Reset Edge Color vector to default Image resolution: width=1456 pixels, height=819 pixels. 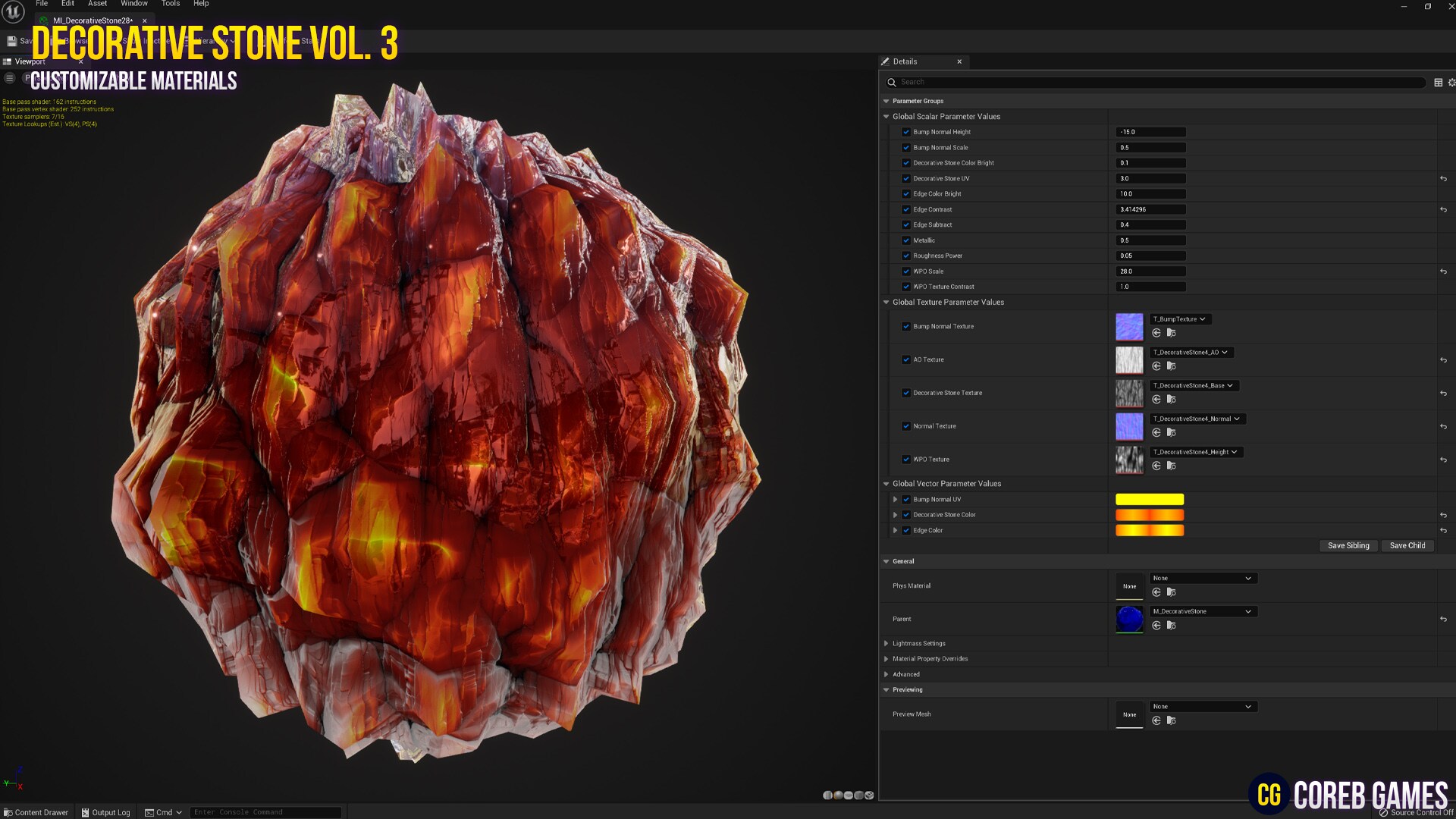click(x=1443, y=531)
